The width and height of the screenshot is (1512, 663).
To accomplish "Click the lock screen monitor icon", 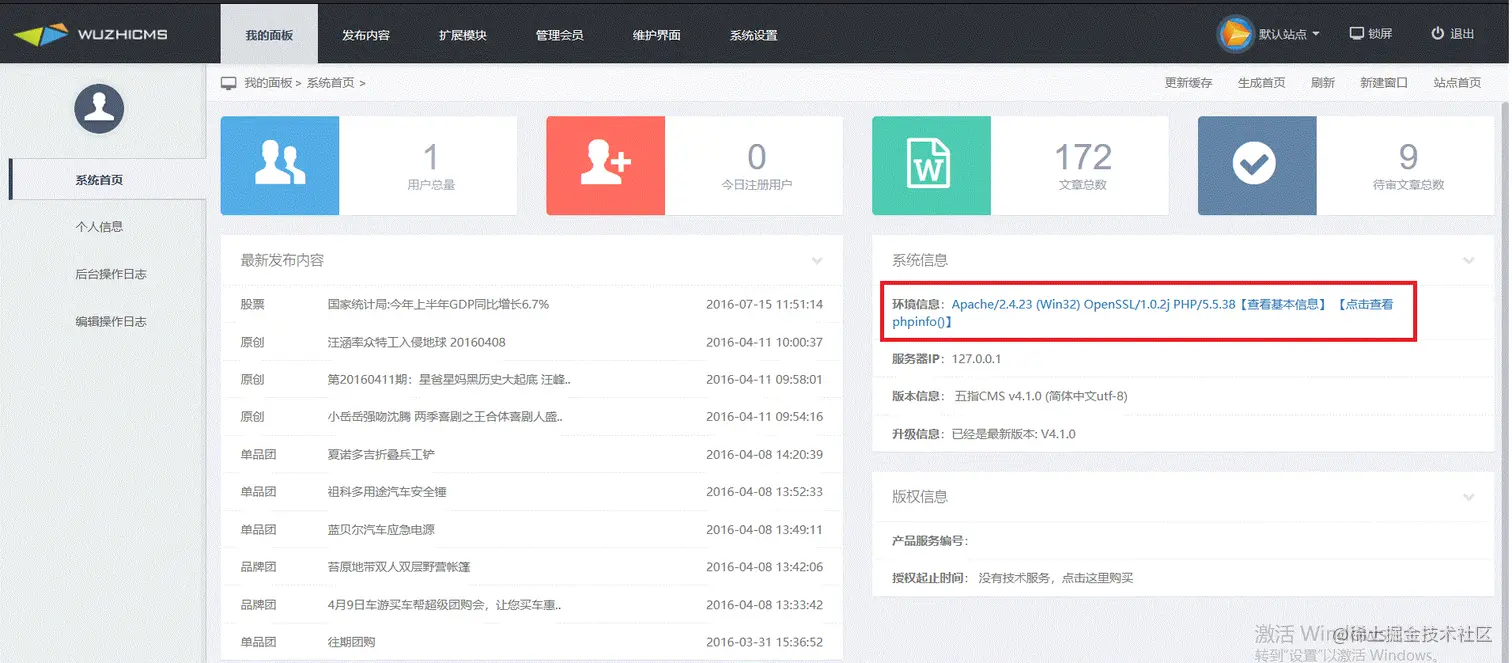I will pos(1357,33).
